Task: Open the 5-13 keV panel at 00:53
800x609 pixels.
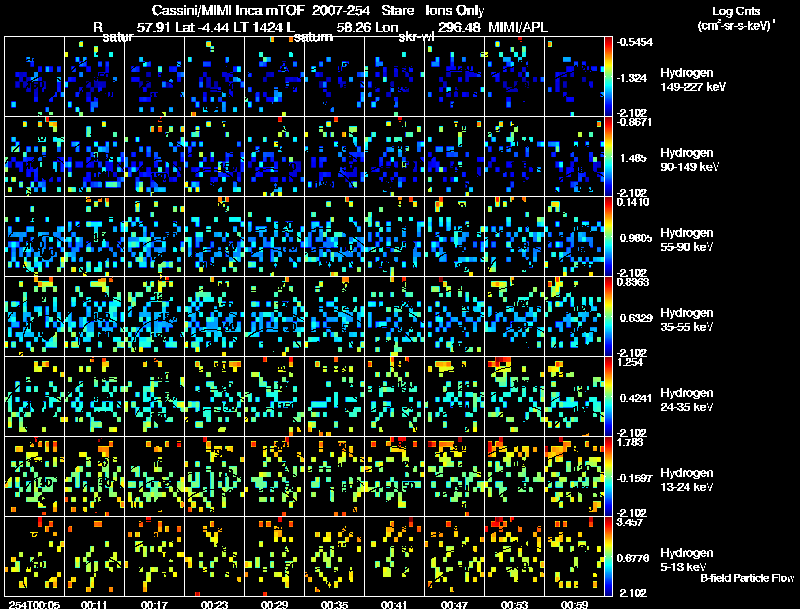Action: [515, 557]
